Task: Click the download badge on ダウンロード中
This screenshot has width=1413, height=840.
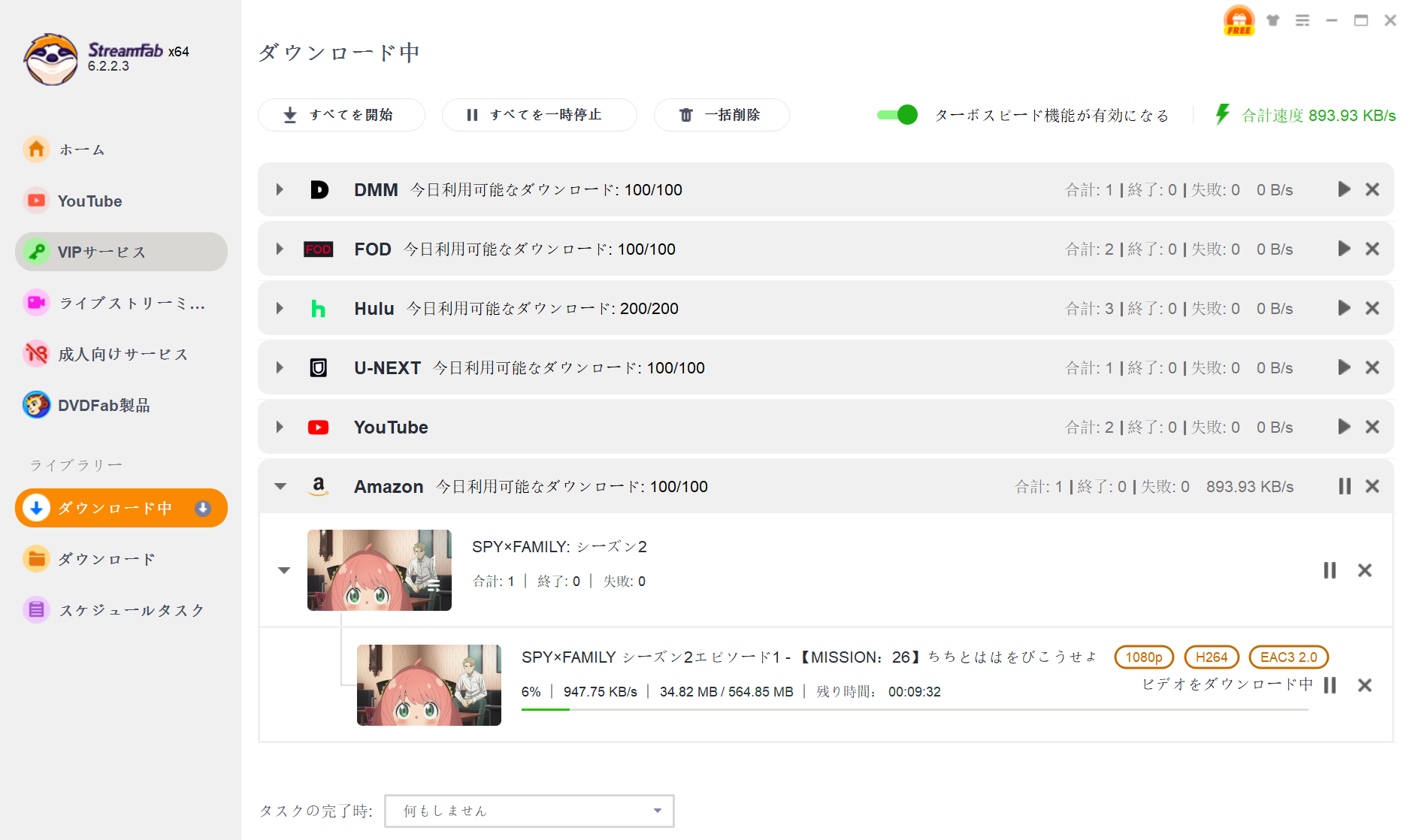Action: pos(203,508)
